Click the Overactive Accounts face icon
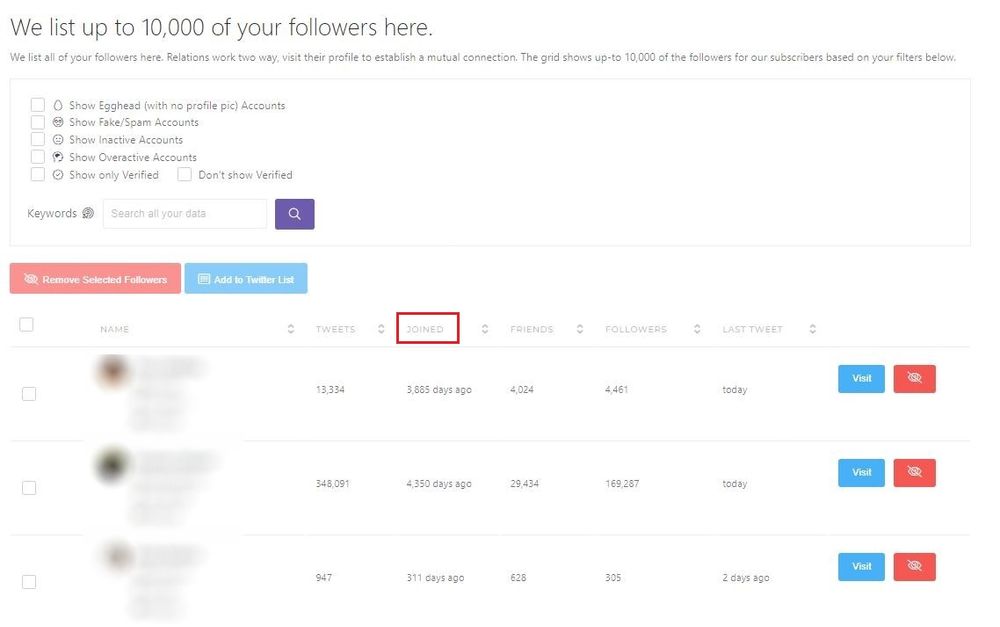1000x627 pixels. [58, 157]
